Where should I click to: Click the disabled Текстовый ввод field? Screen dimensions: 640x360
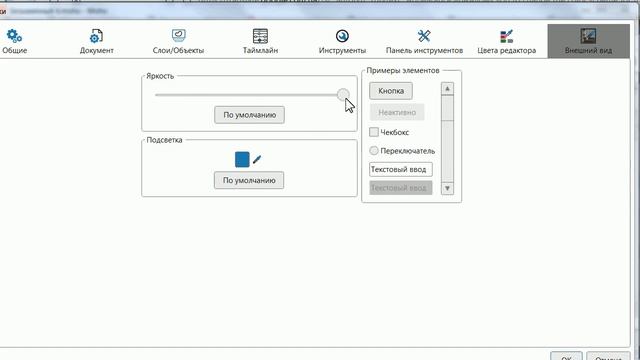click(x=401, y=188)
